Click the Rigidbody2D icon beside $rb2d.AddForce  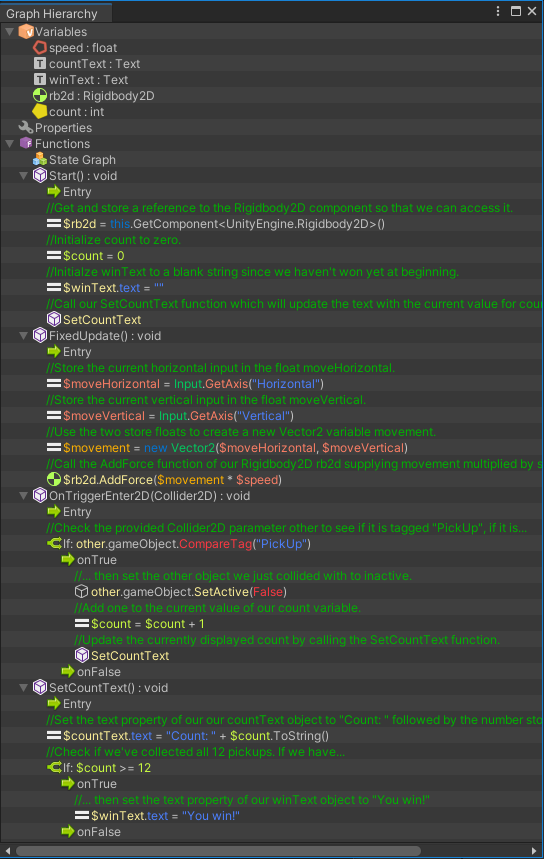click(54, 479)
